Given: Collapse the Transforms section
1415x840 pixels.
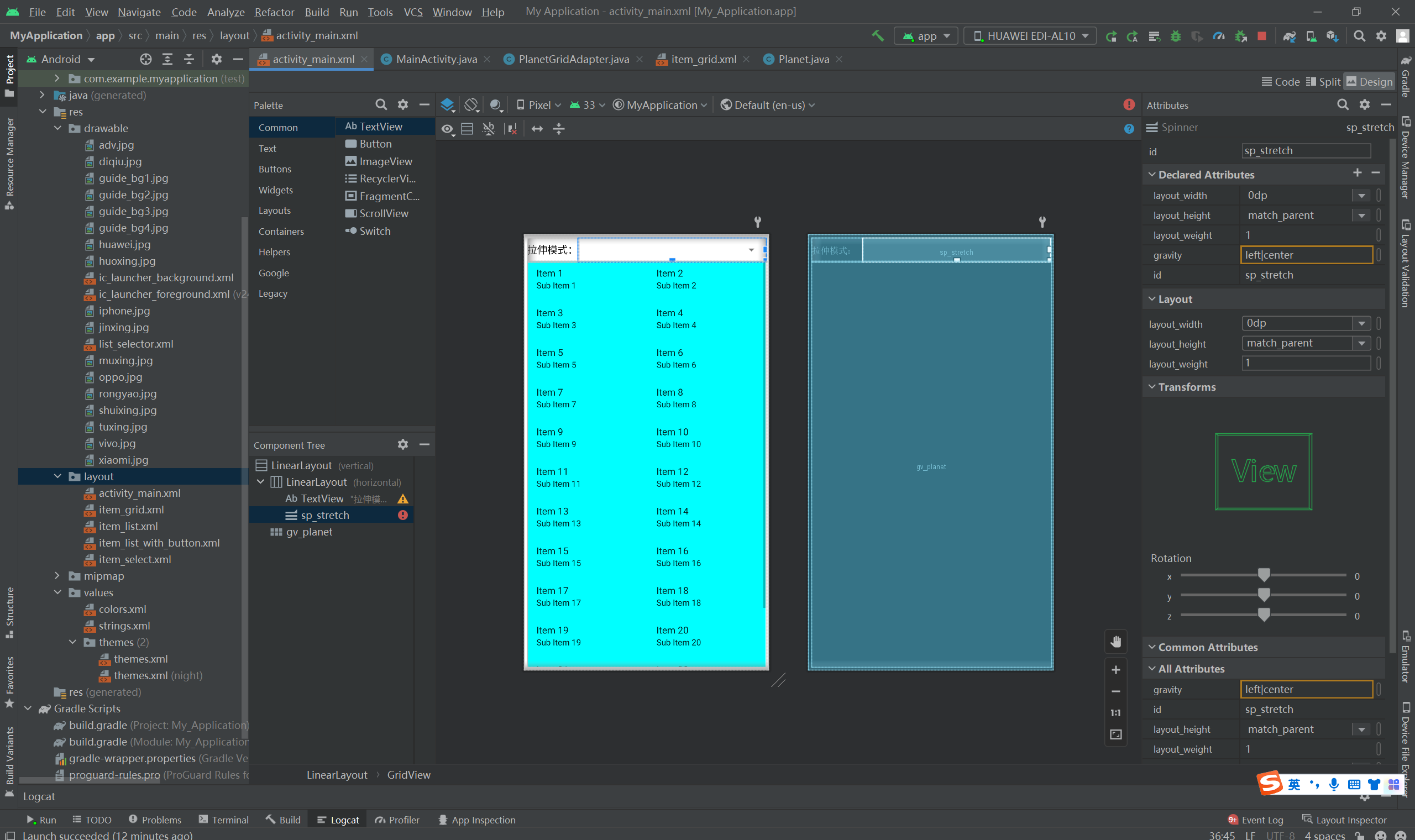Looking at the screenshot, I should (1152, 387).
